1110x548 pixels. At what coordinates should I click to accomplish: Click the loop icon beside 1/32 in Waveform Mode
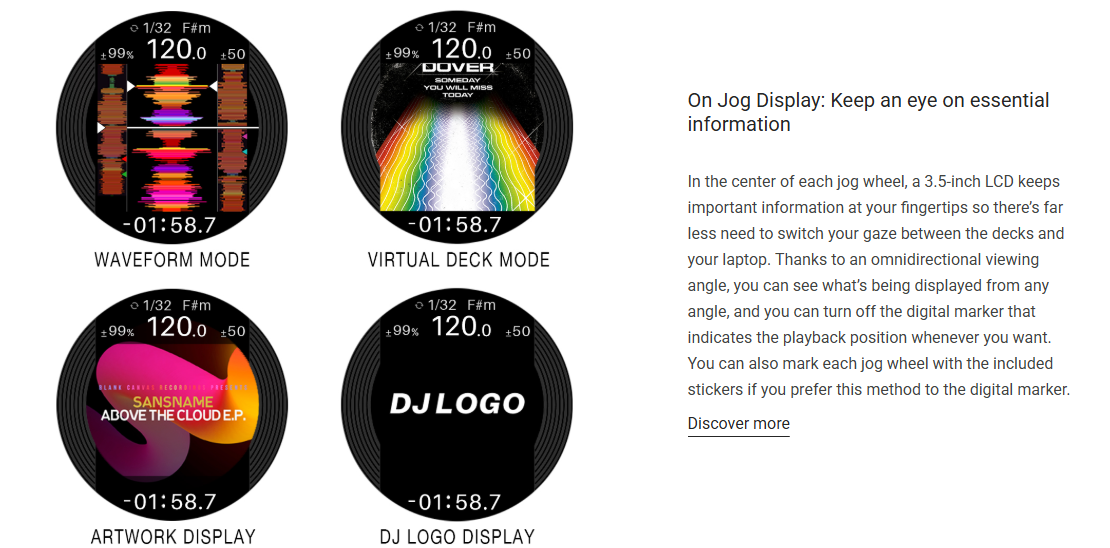pos(134,28)
